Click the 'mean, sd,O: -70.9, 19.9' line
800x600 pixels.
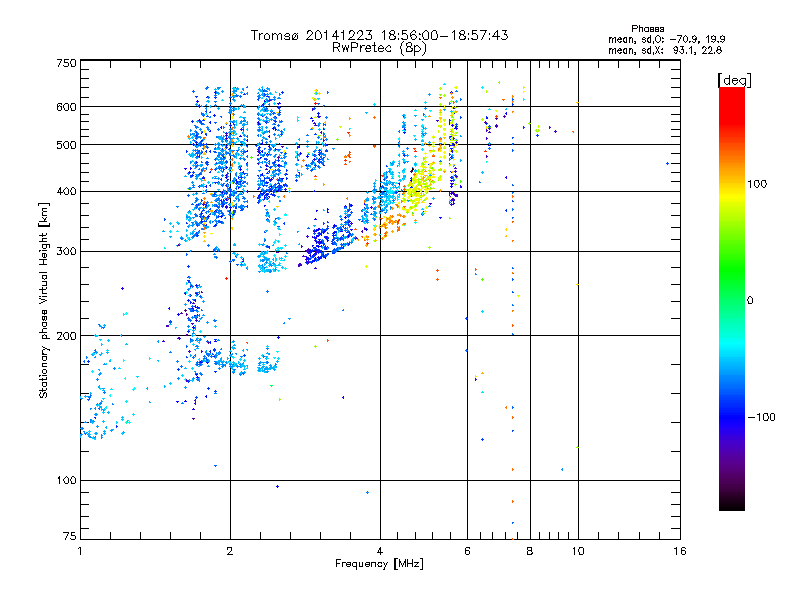pyautogui.click(x=666, y=39)
